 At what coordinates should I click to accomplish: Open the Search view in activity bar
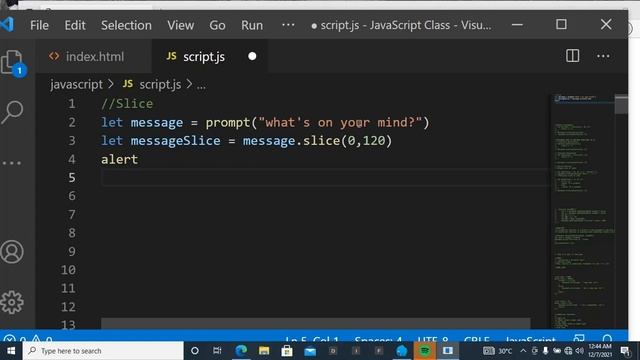tap(12, 112)
